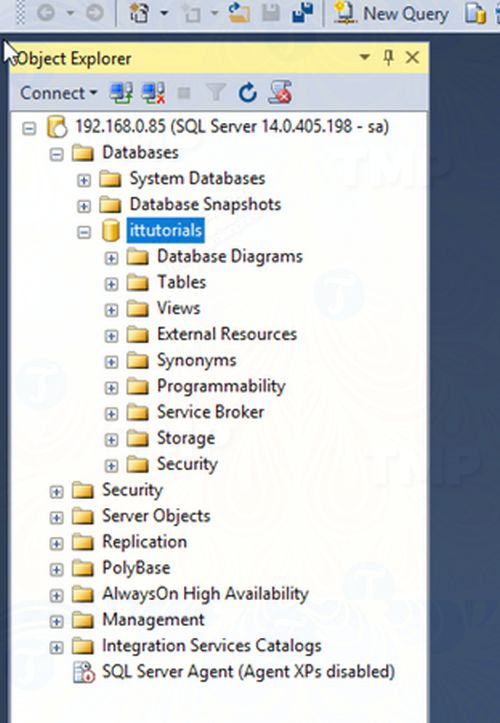Click the Save All disks icon

coord(303,13)
